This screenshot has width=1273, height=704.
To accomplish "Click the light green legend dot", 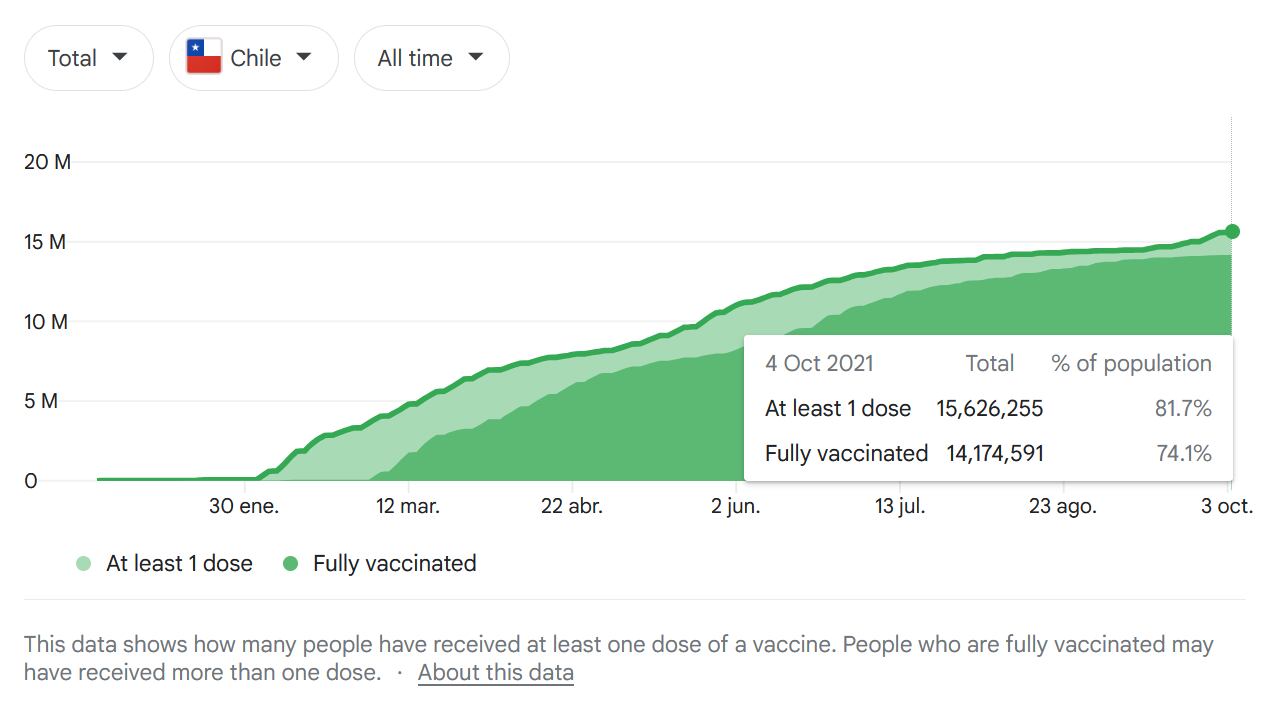I will coord(83,564).
